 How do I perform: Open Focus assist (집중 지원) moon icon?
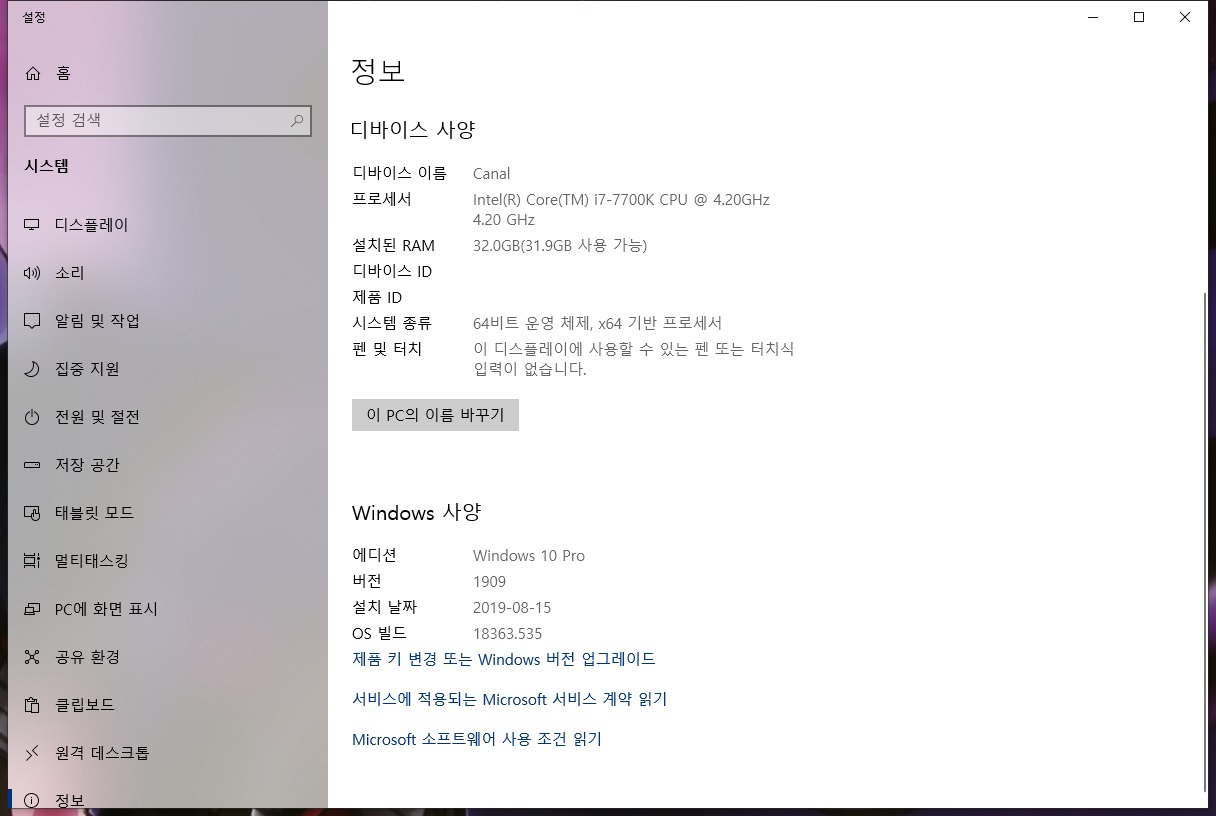coord(33,369)
